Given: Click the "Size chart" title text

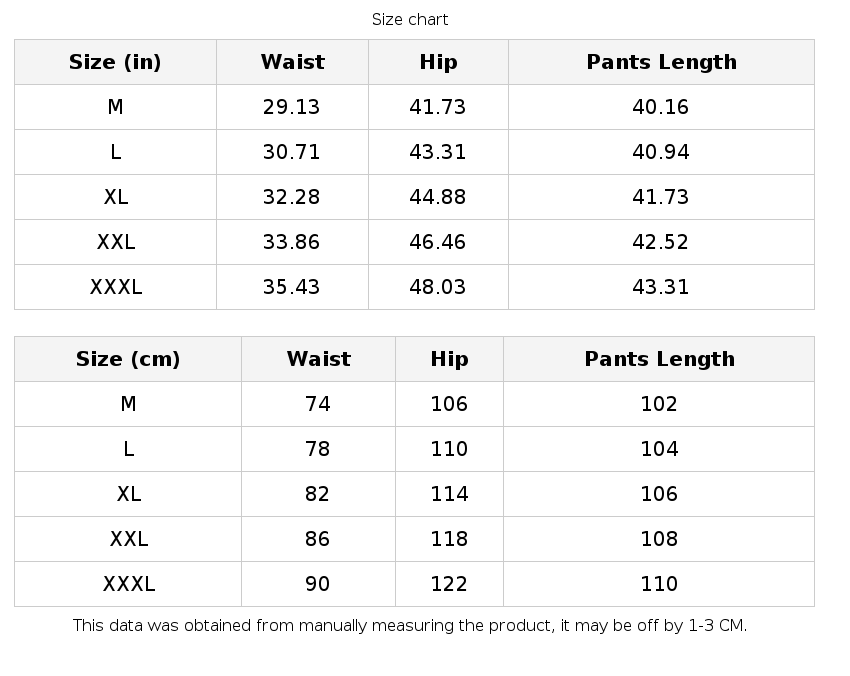Looking at the screenshot, I should point(410,19).
